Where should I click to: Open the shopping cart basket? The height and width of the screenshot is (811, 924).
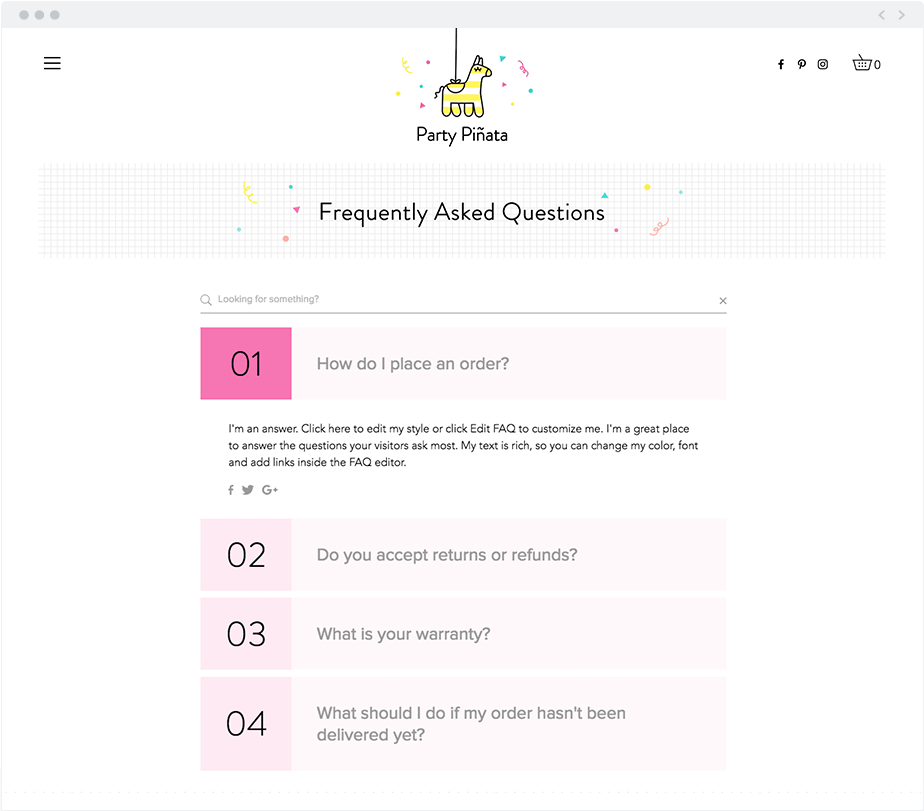pyautogui.click(x=863, y=63)
